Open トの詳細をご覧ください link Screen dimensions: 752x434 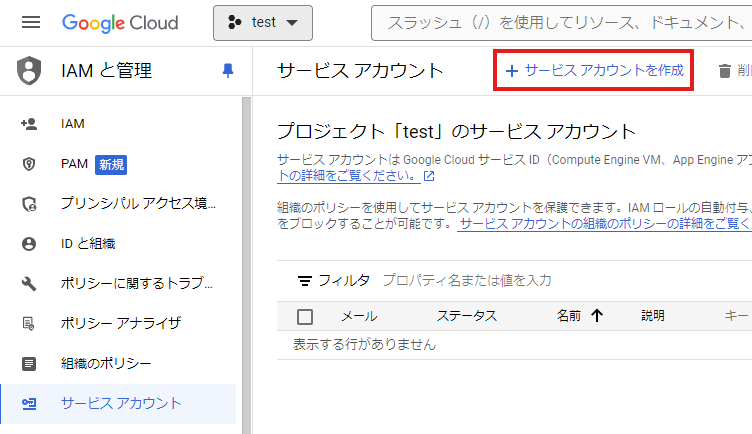pos(349,176)
